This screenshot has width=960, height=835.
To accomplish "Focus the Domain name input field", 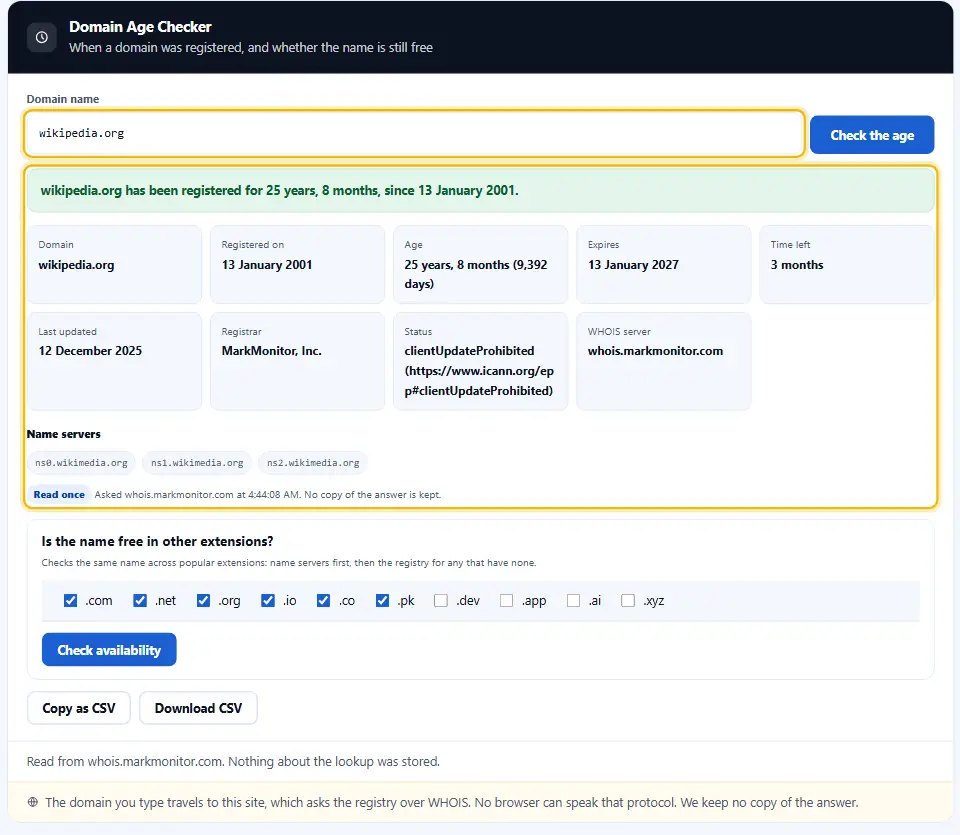I will coord(414,133).
